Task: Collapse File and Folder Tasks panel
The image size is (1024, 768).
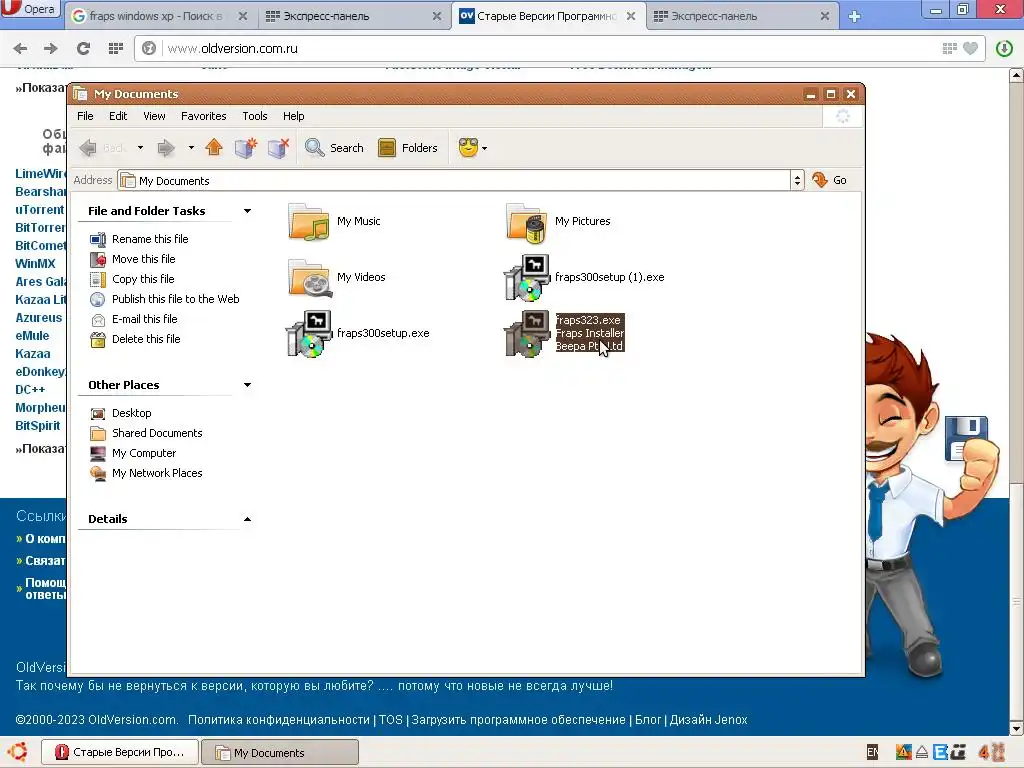Action: pyautogui.click(x=248, y=211)
